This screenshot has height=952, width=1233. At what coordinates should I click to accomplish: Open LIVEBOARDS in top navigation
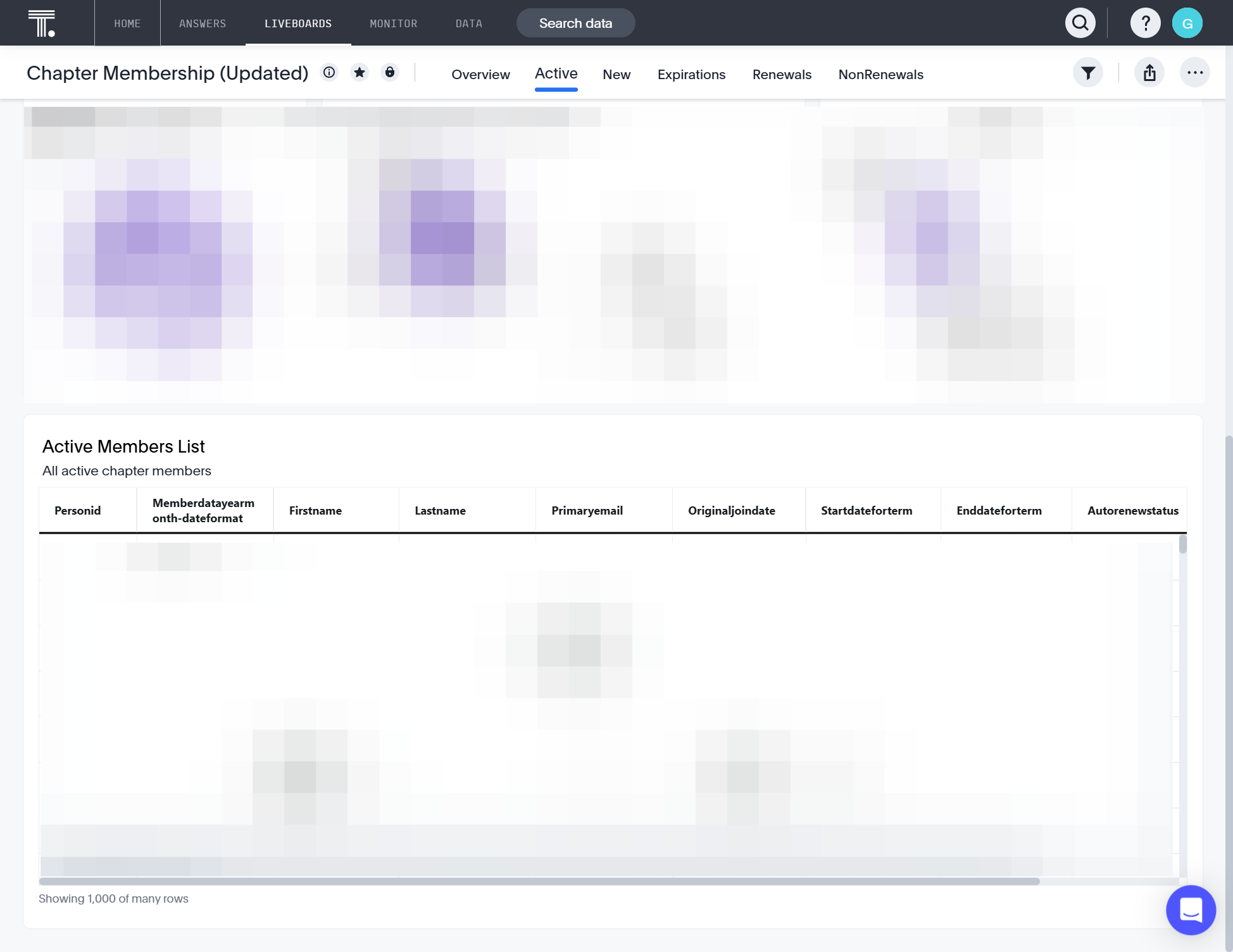point(298,23)
